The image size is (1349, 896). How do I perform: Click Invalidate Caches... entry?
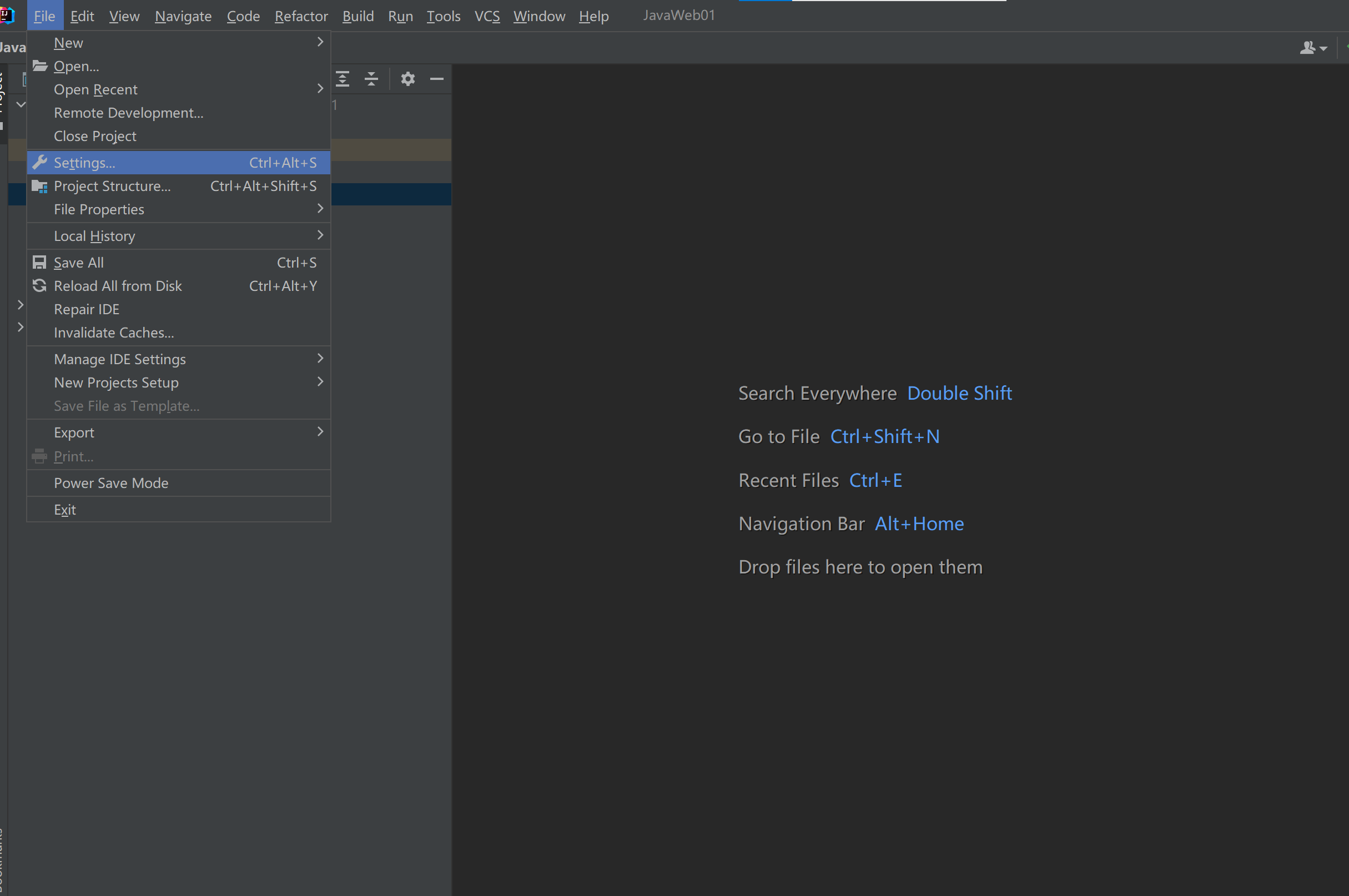click(114, 333)
